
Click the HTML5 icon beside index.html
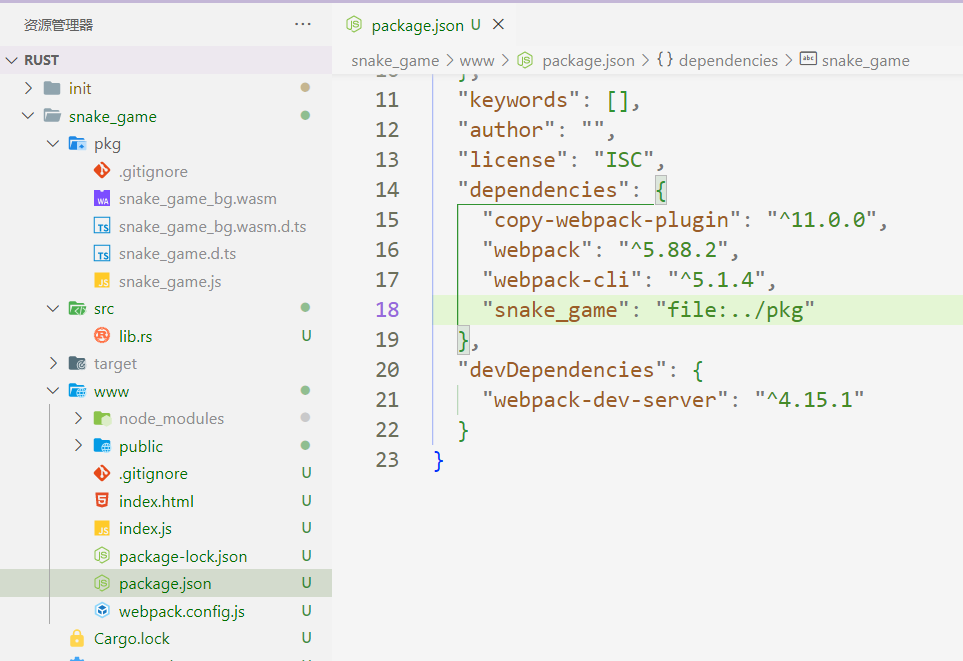(x=101, y=501)
